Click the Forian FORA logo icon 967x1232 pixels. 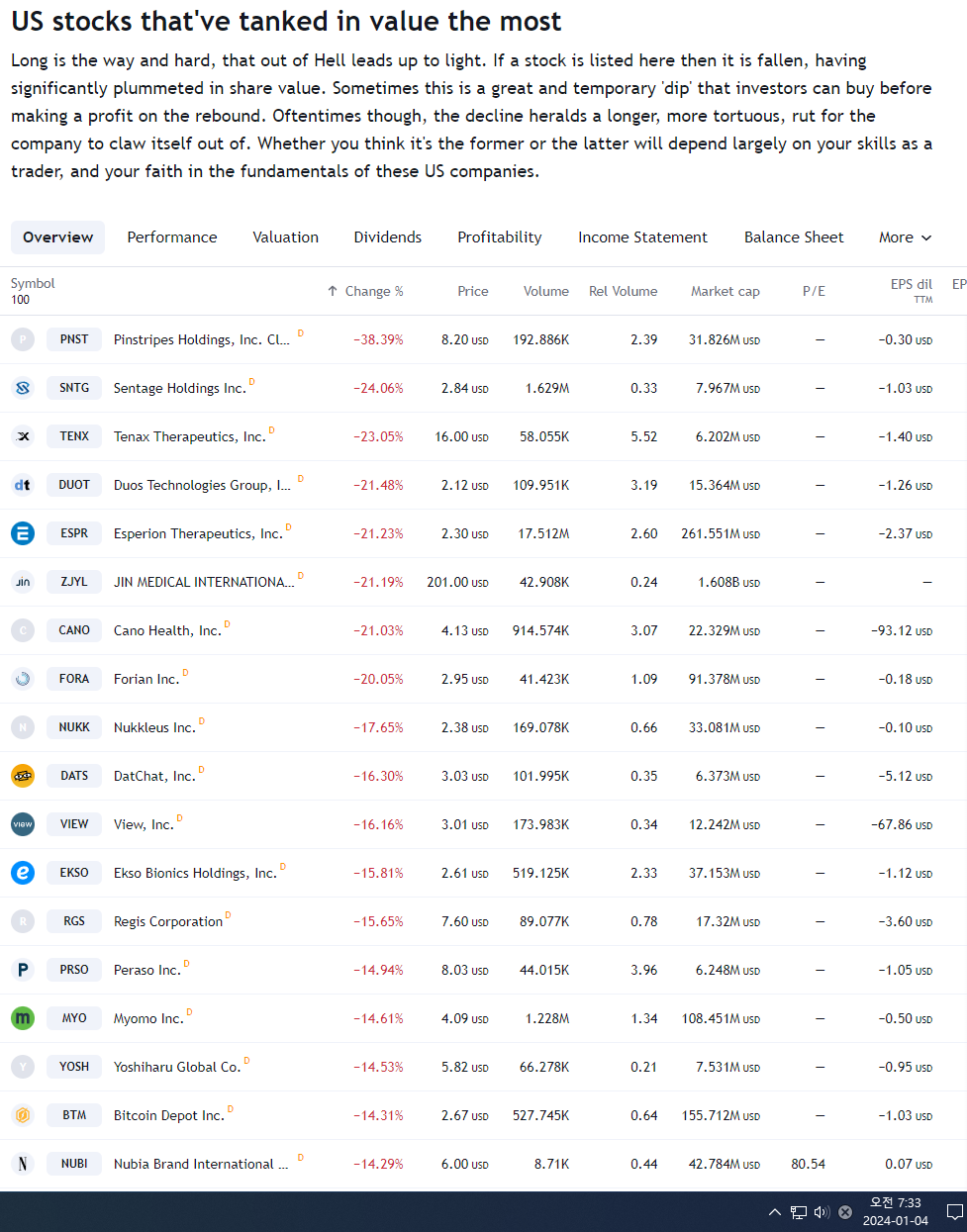click(x=23, y=679)
